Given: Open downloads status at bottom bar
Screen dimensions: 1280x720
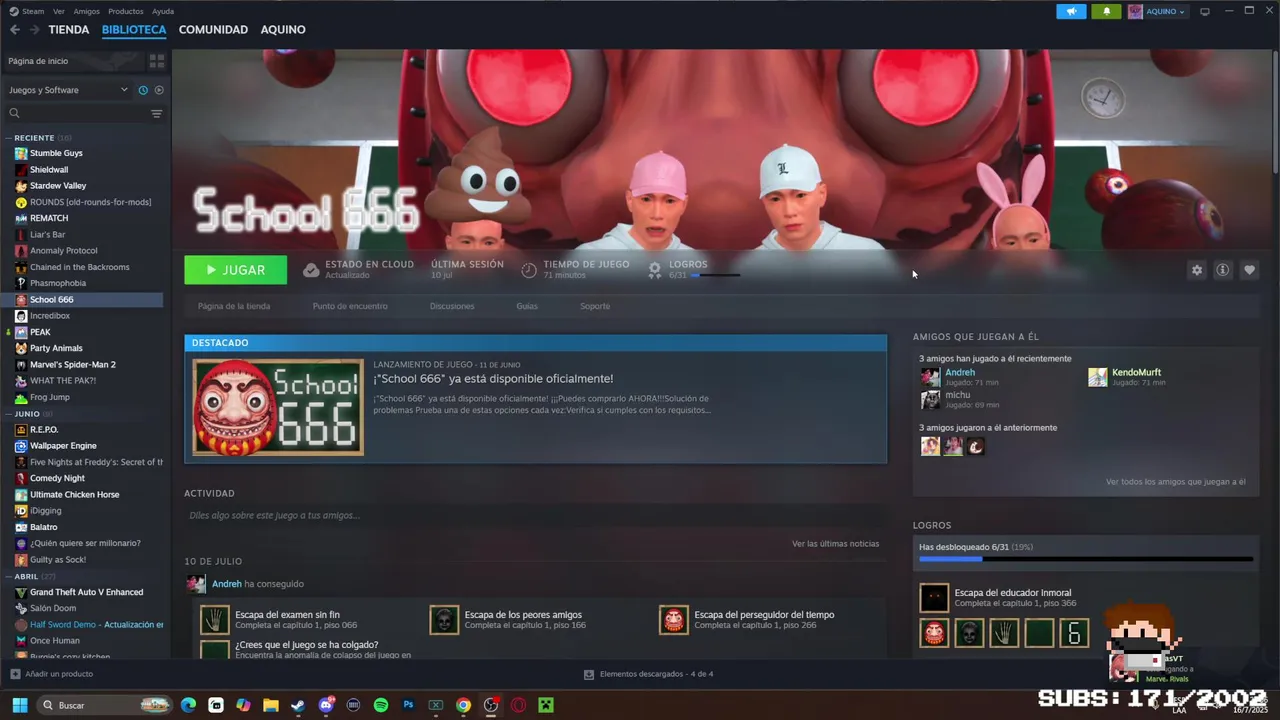Looking at the screenshot, I should coord(648,674).
